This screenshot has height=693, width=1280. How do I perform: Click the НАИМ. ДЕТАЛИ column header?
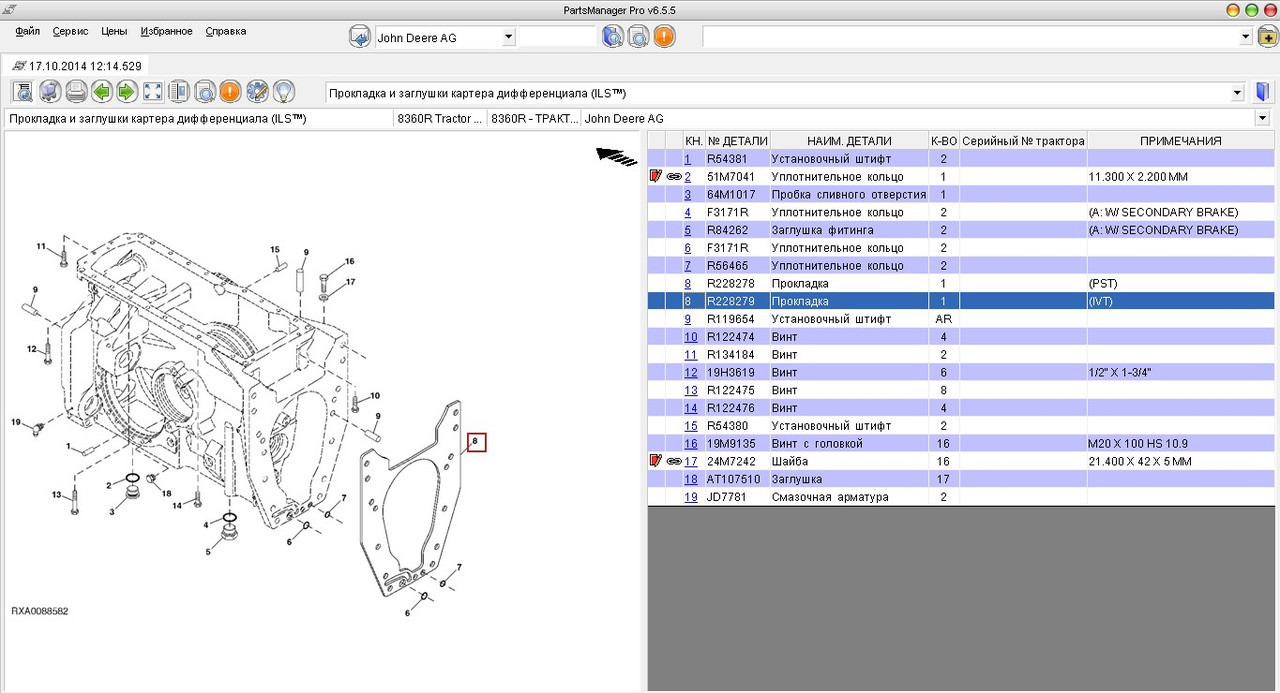coord(849,141)
